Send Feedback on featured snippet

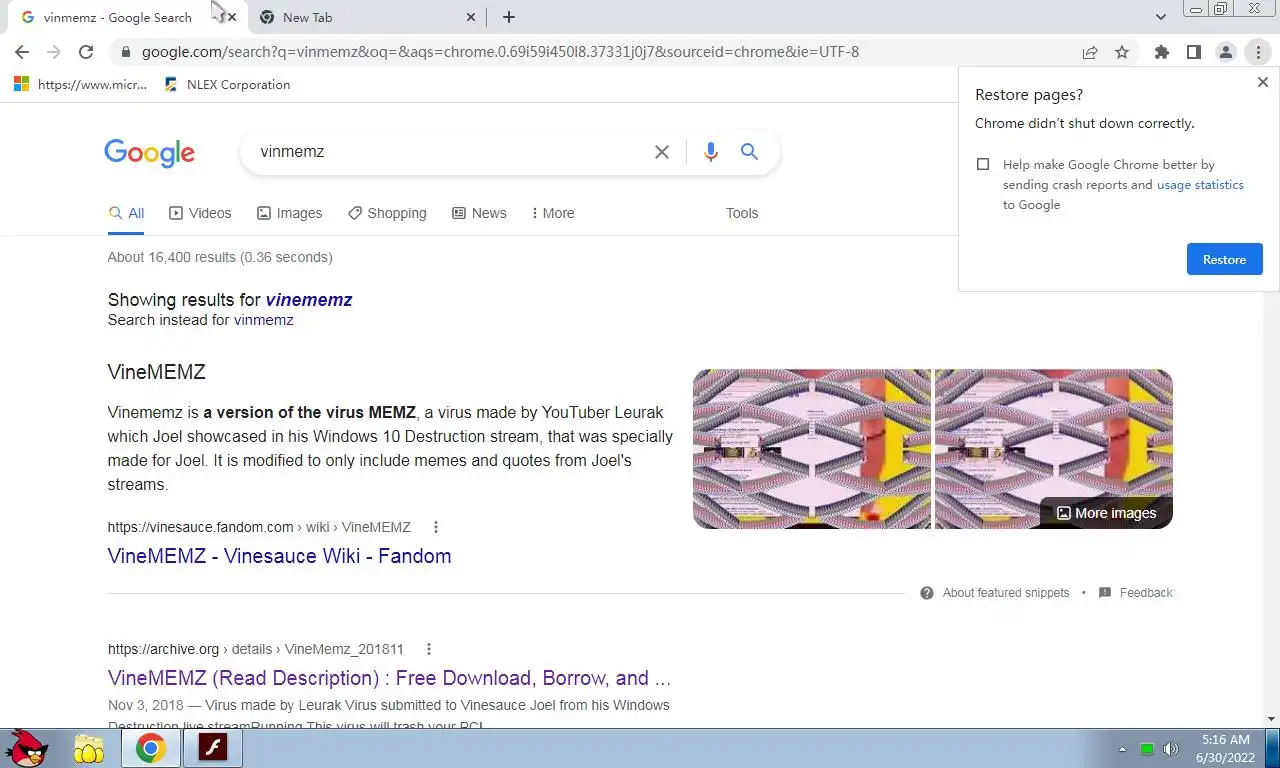coord(1135,593)
